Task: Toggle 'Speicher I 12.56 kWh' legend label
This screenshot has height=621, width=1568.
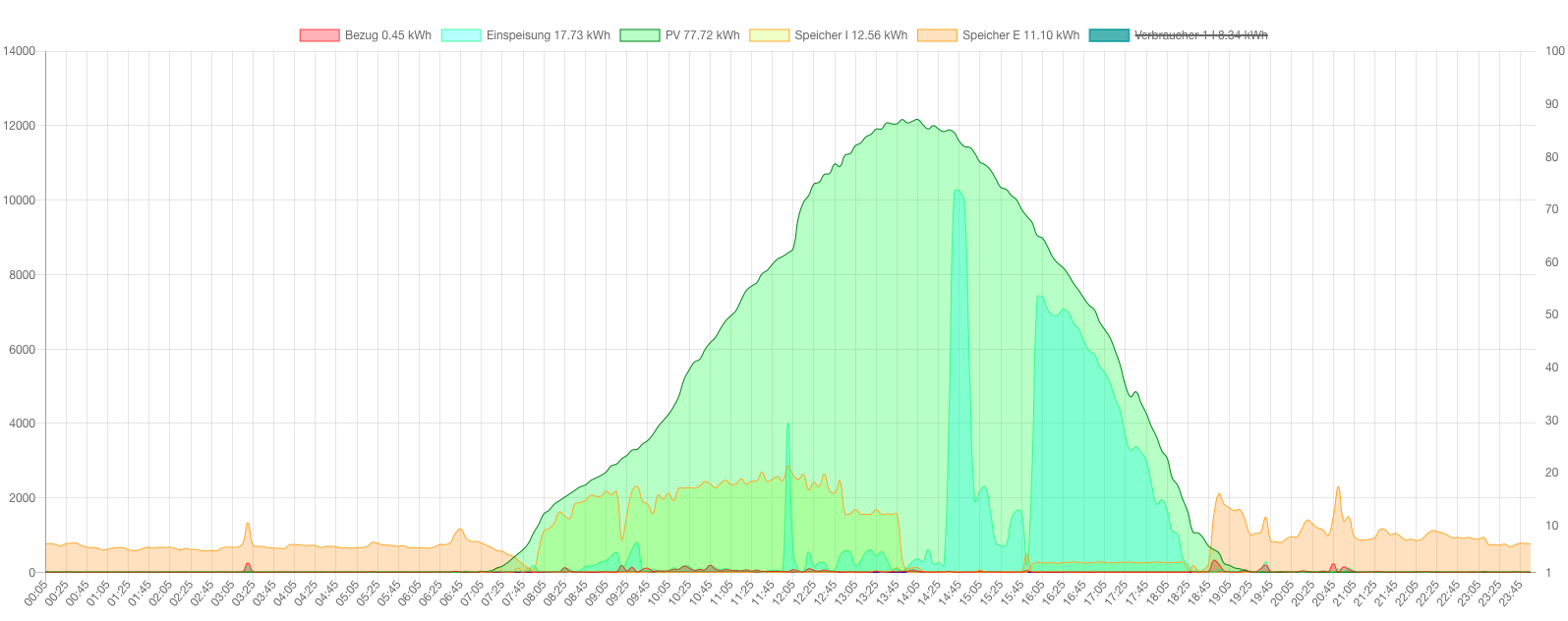Action: [850, 35]
